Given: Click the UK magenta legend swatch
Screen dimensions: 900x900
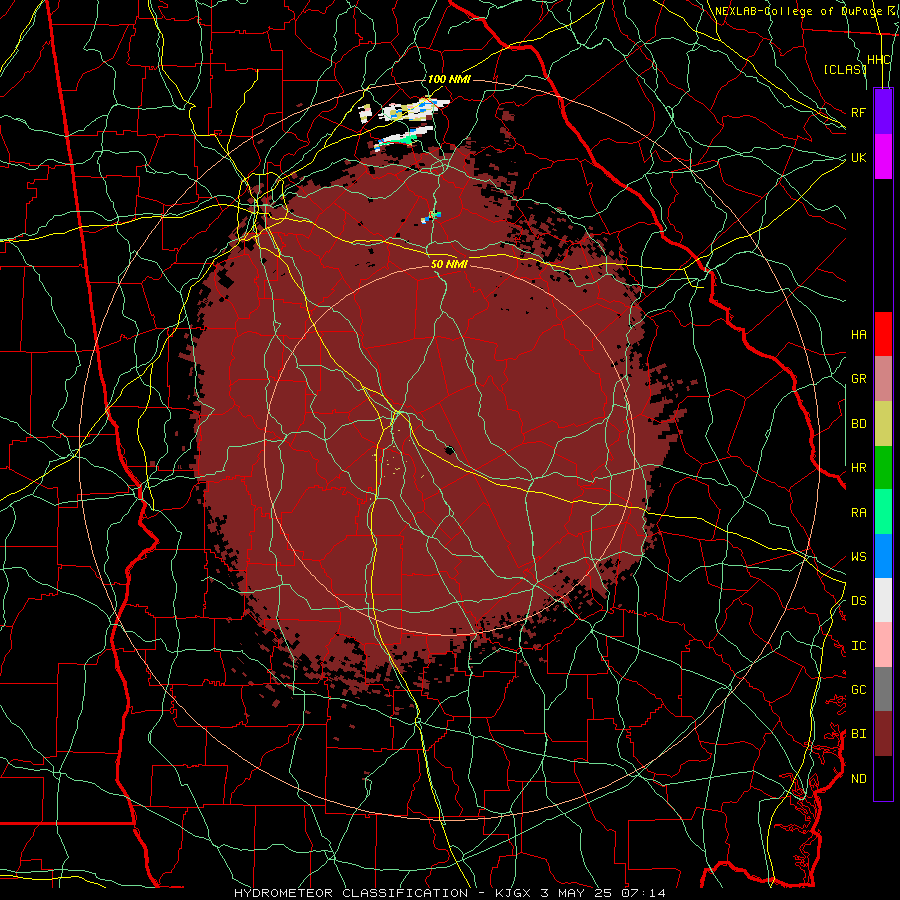Looking at the screenshot, I should [x=883, y=157].
